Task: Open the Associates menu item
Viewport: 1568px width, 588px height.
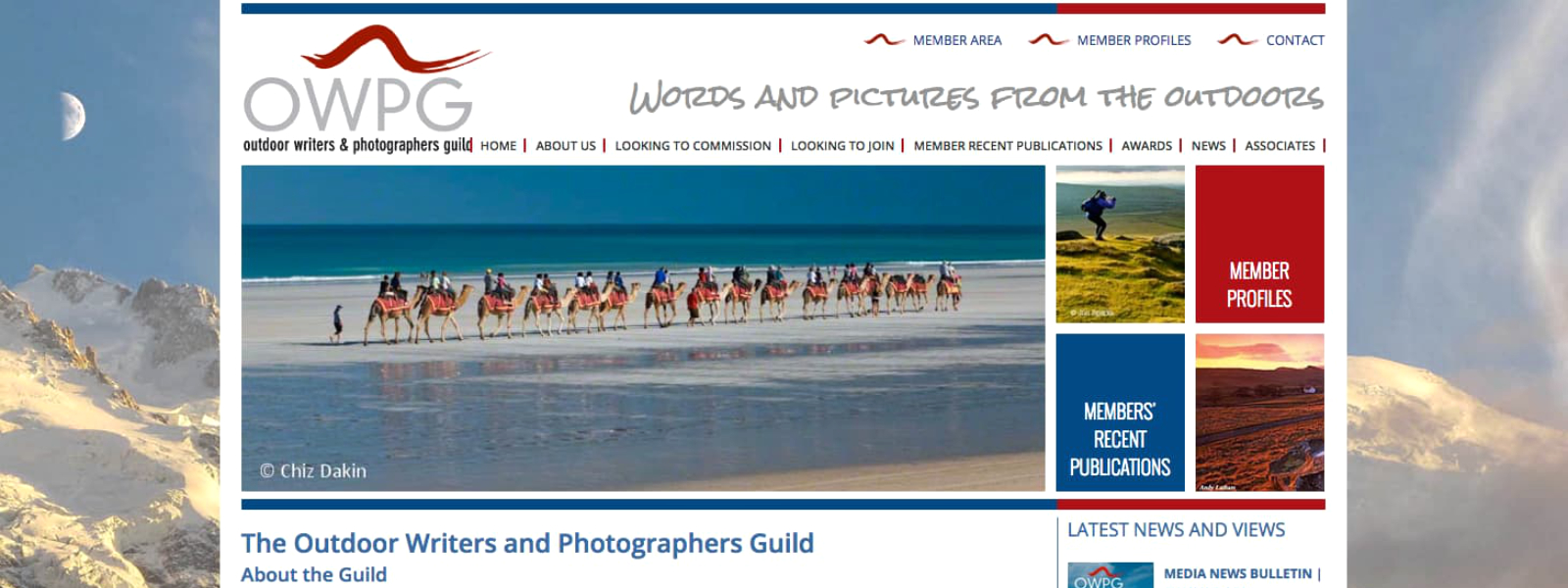Action: pos(1280,146)
